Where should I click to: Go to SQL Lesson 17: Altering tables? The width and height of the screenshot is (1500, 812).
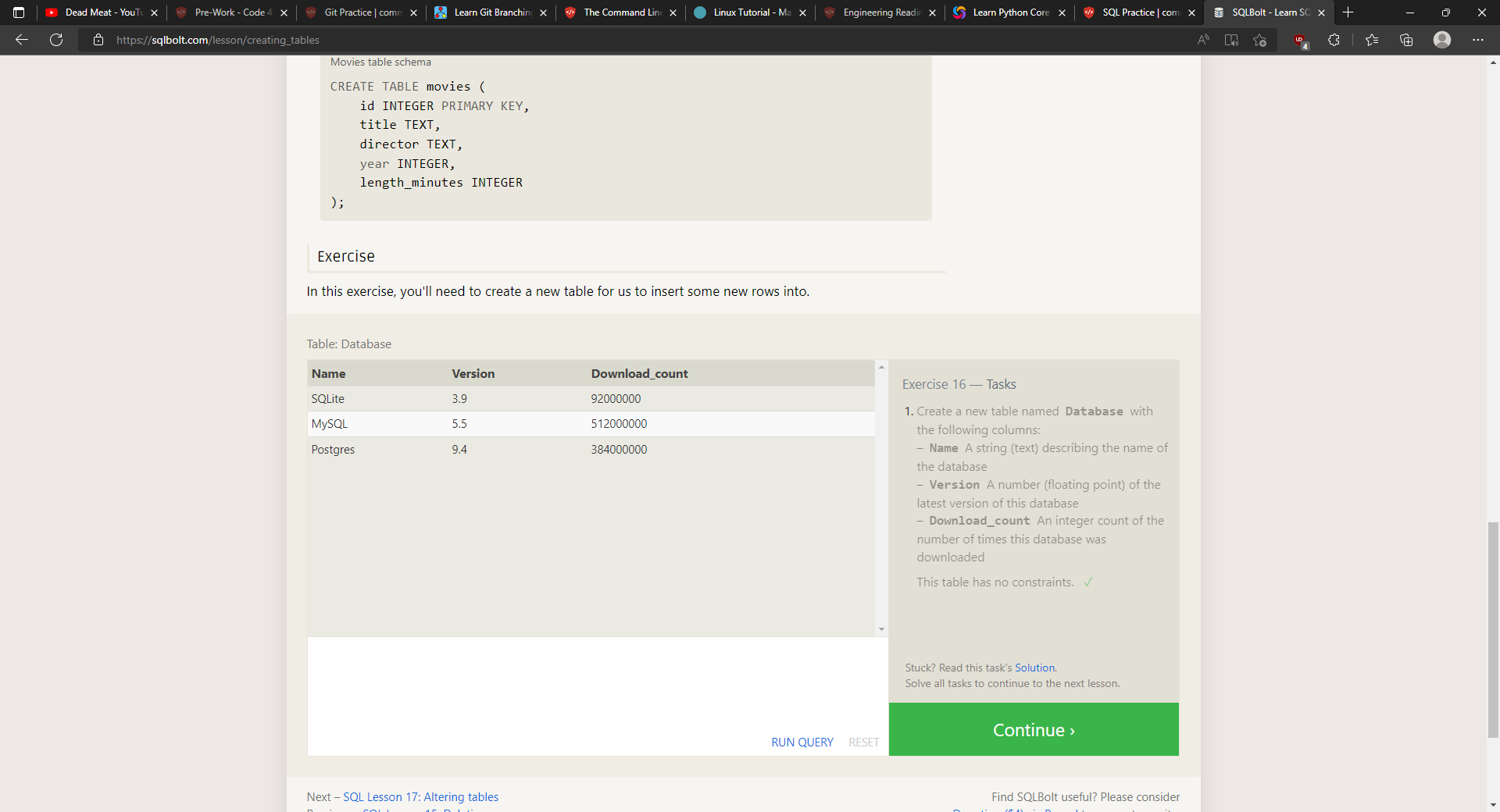[x=420, y=796]
